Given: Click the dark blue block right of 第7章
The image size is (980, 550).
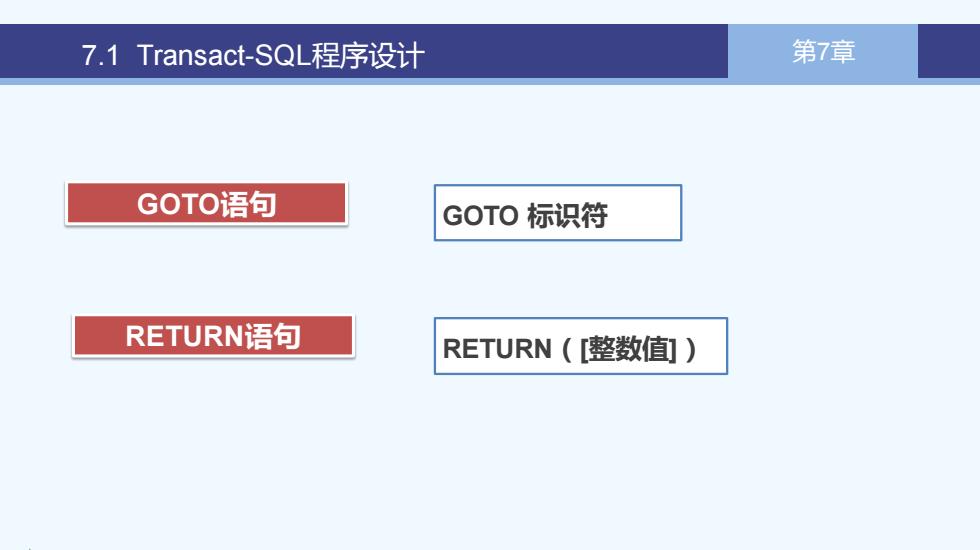Looking at the screenshot, I should click(x=949, y=51).
